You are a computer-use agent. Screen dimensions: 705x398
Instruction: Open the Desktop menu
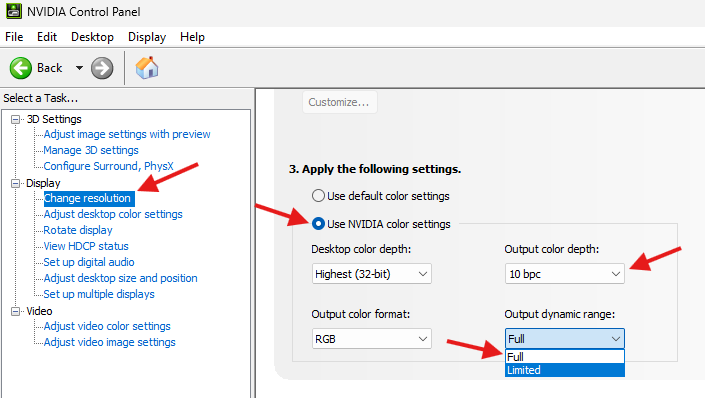(x=92, y=37)
